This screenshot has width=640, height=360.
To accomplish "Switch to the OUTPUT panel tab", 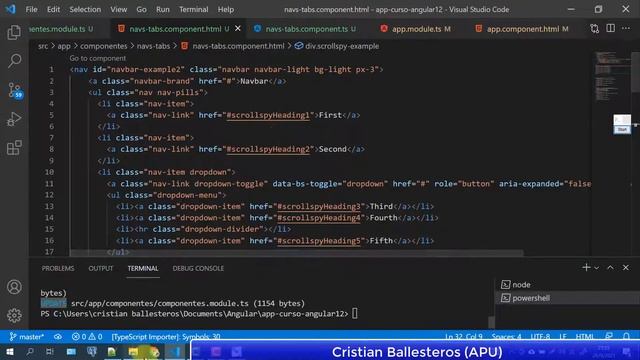I will pos(100,268).
